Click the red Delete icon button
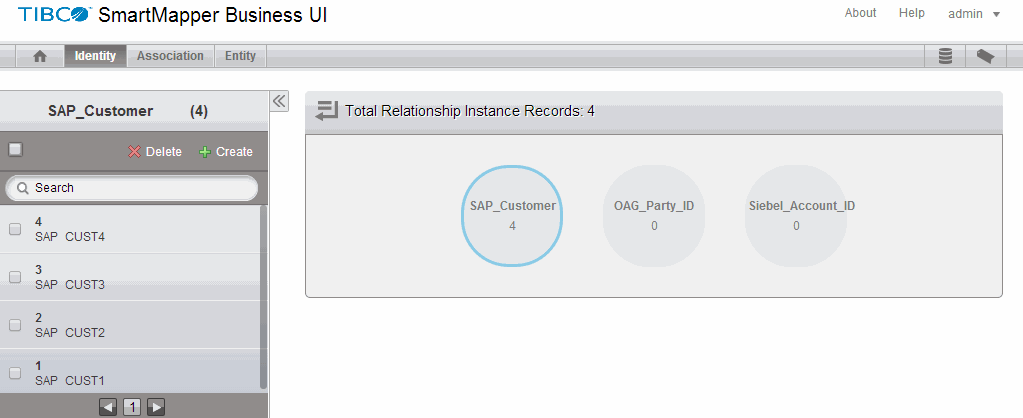 [155, 152]
